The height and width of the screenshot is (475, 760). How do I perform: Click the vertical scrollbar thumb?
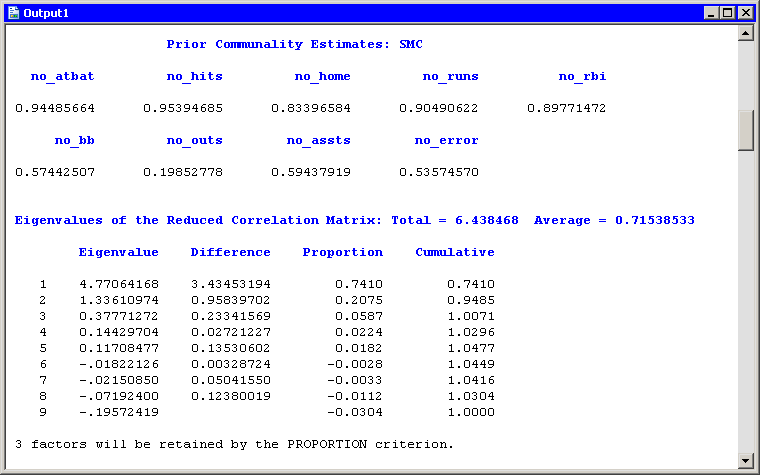click(x=745, y=130)
